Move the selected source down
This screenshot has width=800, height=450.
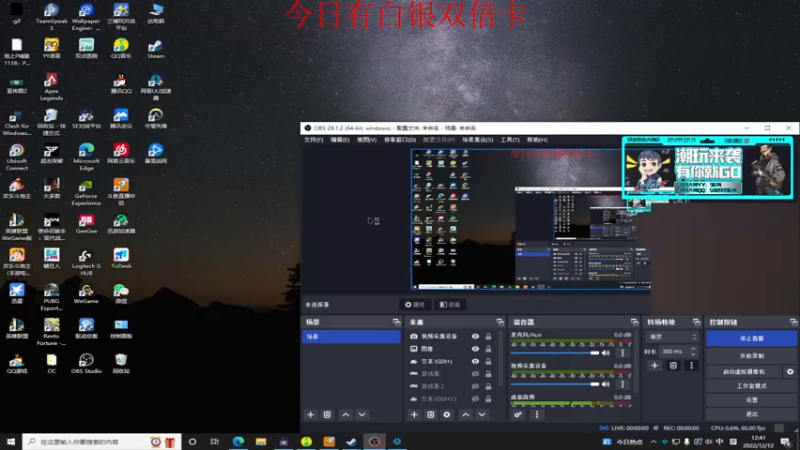click(x=482, y=415)
